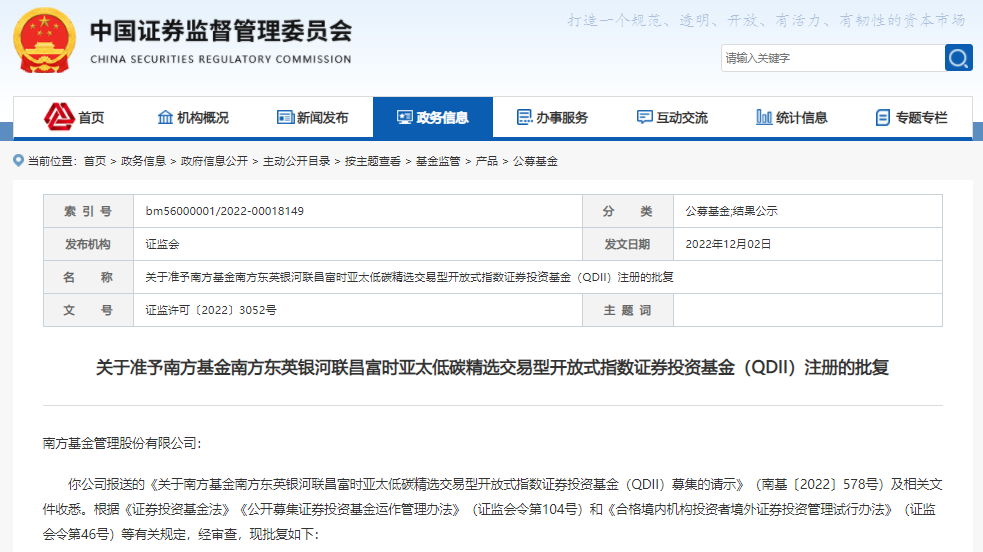Click the newspaper icon beside 新闻发布
Image resolution: width=983 pixels, height=552 pixels.
(285, 117)
